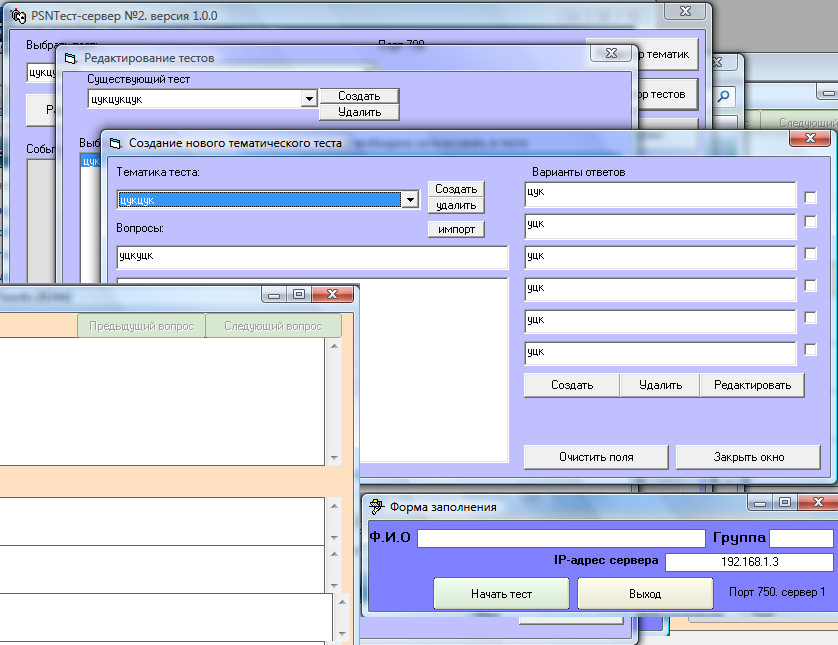The image size is (838, 645).
Task: Minimize the Форма заполнения window
Action: 760,502
